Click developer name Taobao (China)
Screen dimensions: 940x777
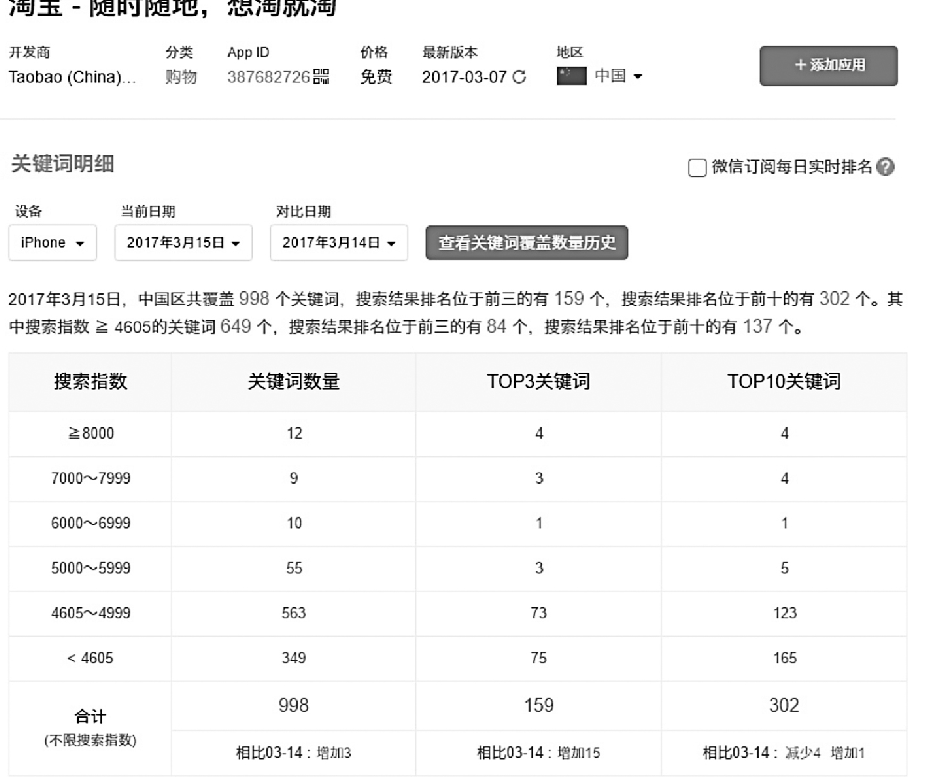[x=72, y=77]
